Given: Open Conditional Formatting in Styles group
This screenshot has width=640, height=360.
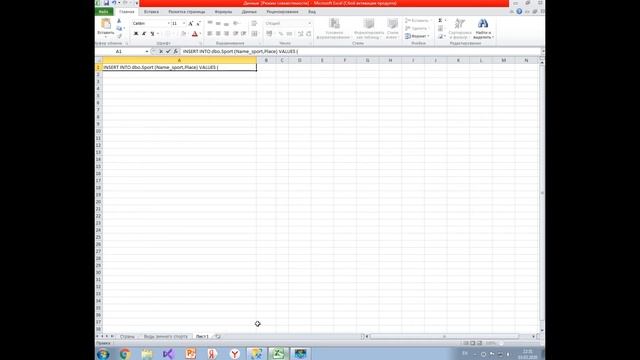Looking at the screenshot, I should (334, 29).
